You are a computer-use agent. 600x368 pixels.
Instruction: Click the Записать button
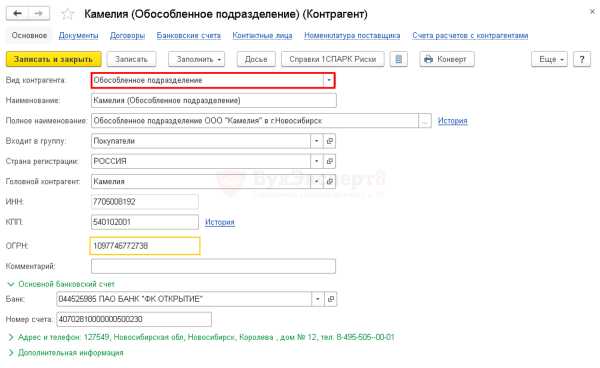click(x=131, y=59)
